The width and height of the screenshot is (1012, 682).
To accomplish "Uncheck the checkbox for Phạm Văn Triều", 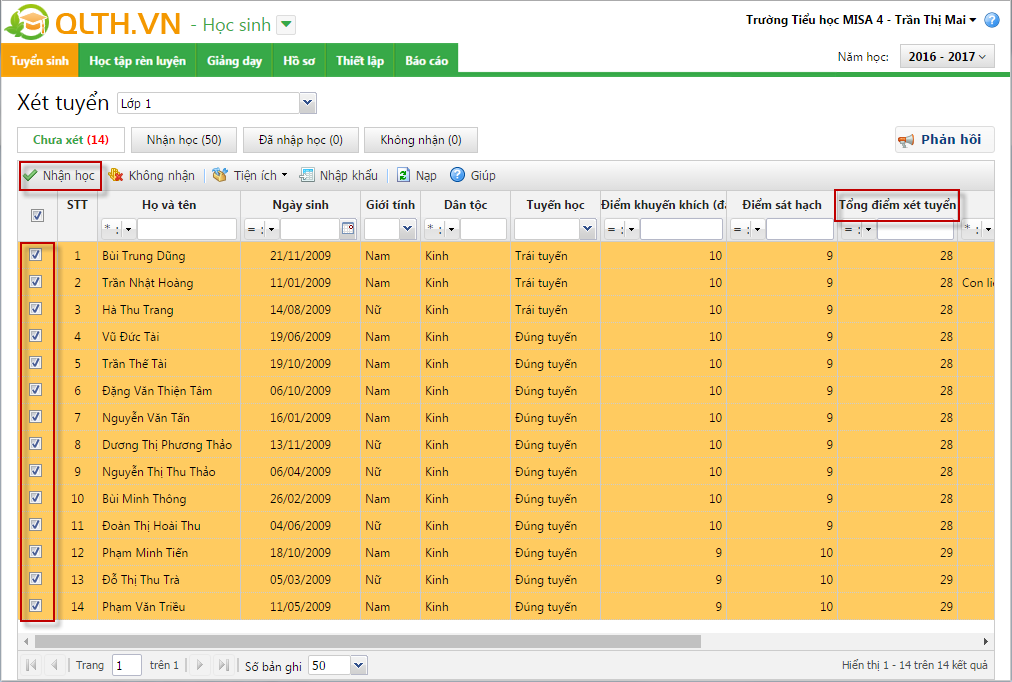I will 36,605.
